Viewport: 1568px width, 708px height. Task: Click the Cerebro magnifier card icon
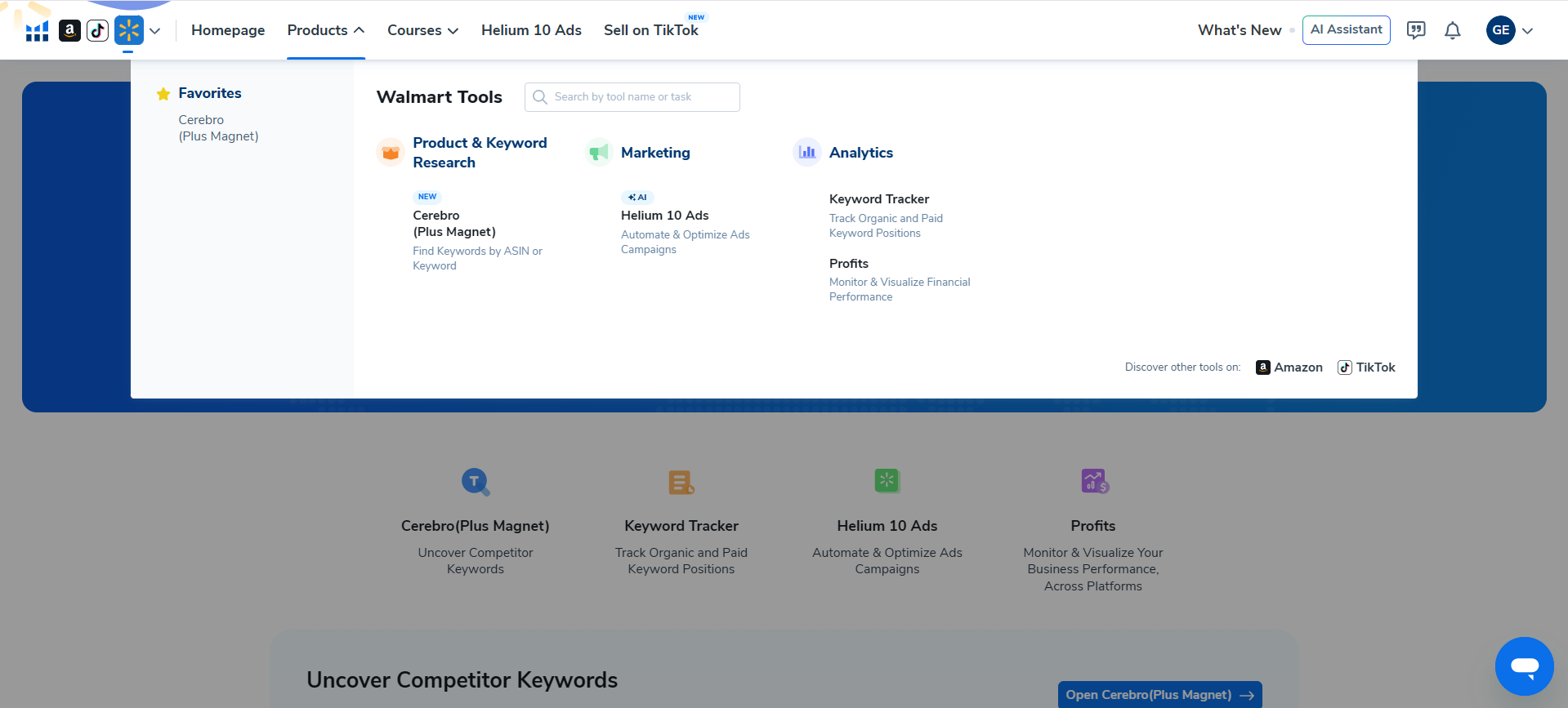coord(476,482)
